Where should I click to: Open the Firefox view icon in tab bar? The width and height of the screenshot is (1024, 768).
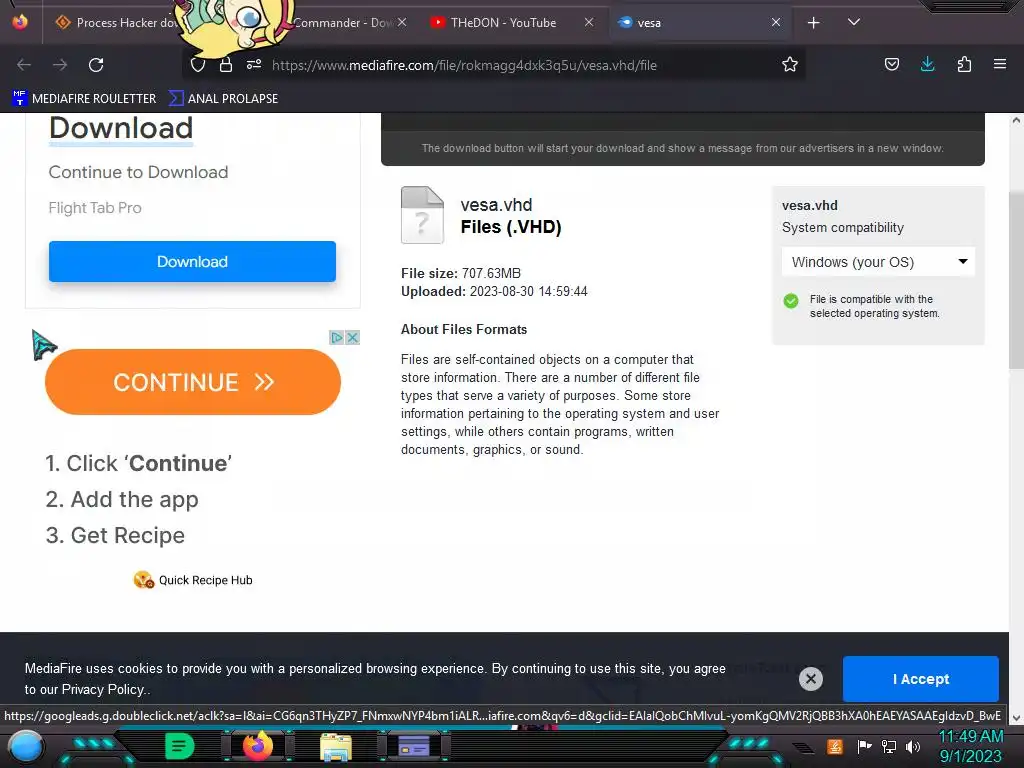click(x=20, y=22)
